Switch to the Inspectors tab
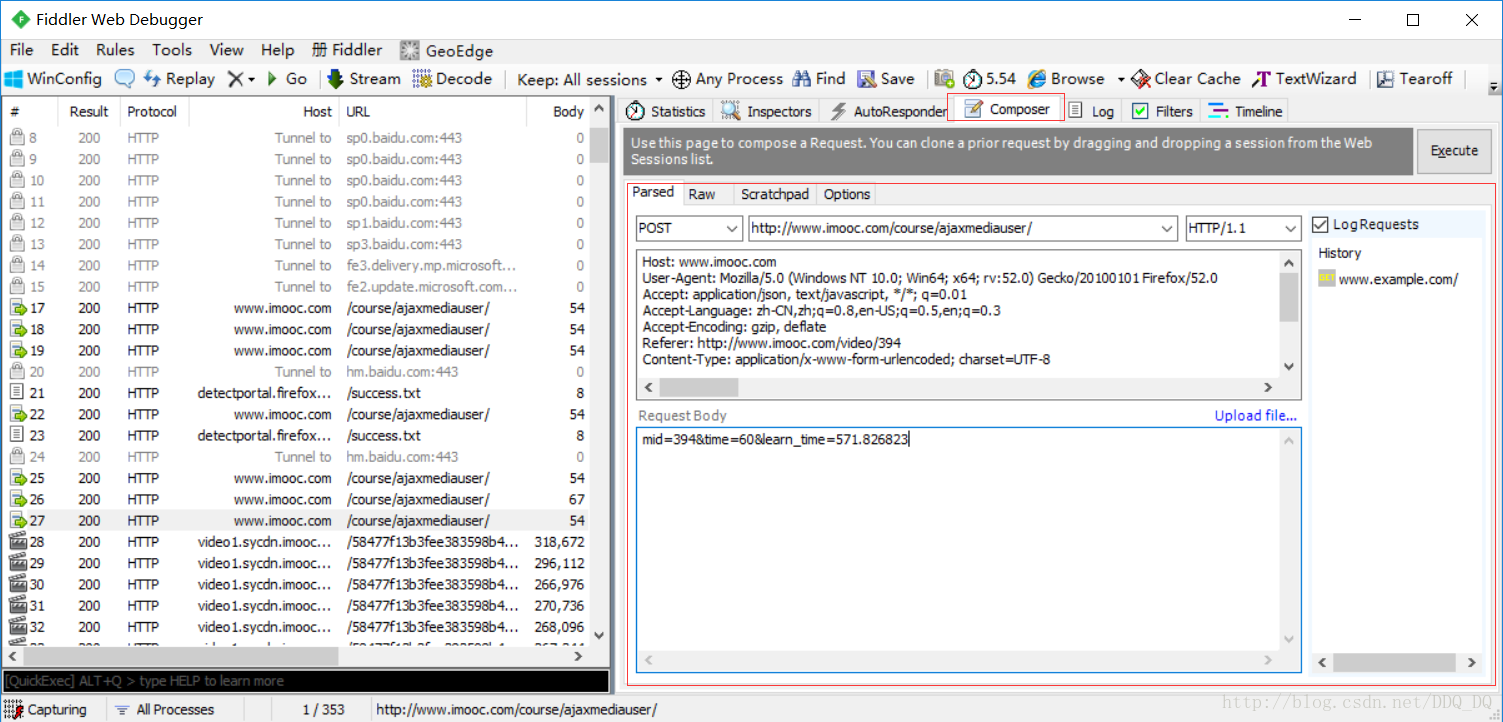Viewport: 1503px width, 722px height. tap(767, 111)
